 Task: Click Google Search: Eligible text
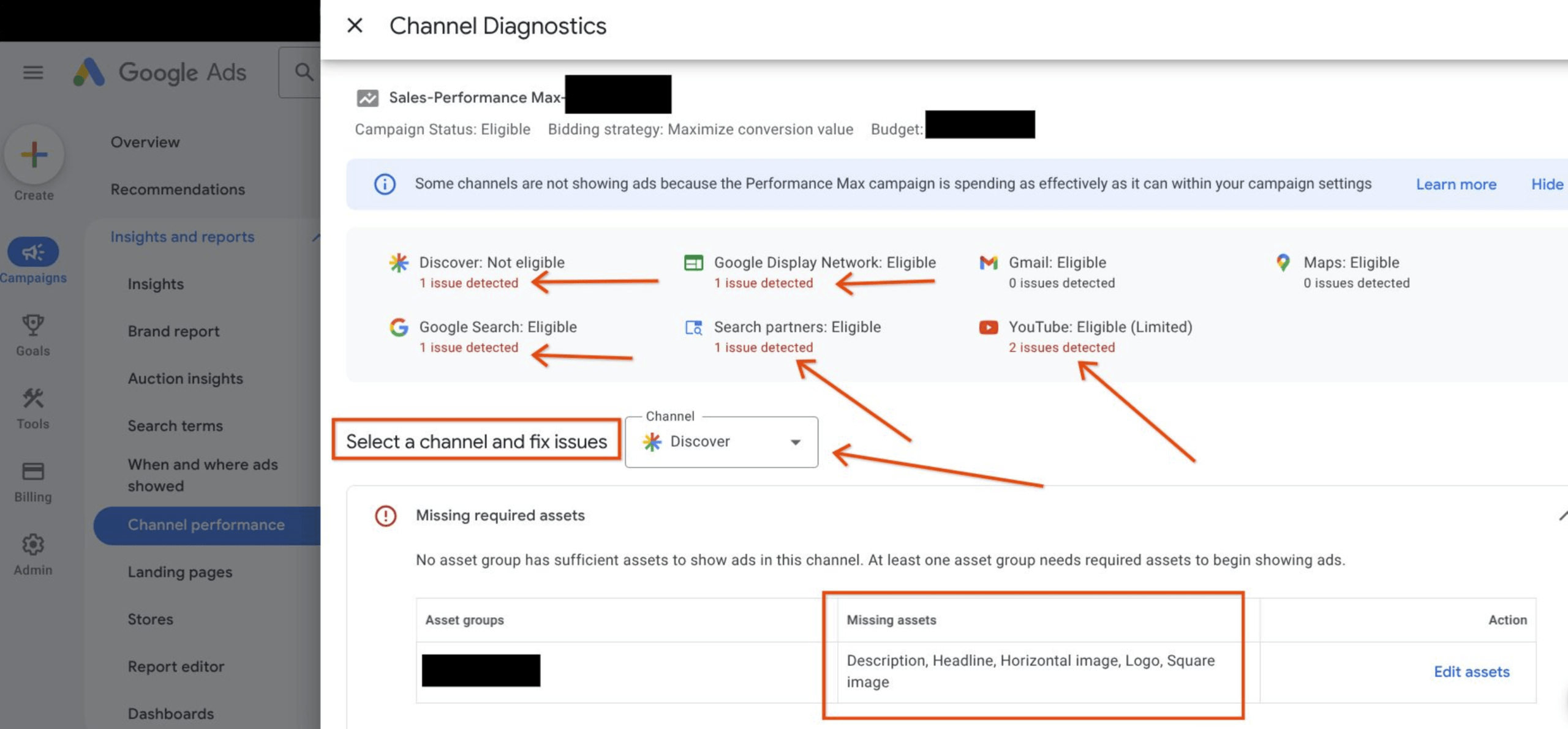tap(498, 327)
